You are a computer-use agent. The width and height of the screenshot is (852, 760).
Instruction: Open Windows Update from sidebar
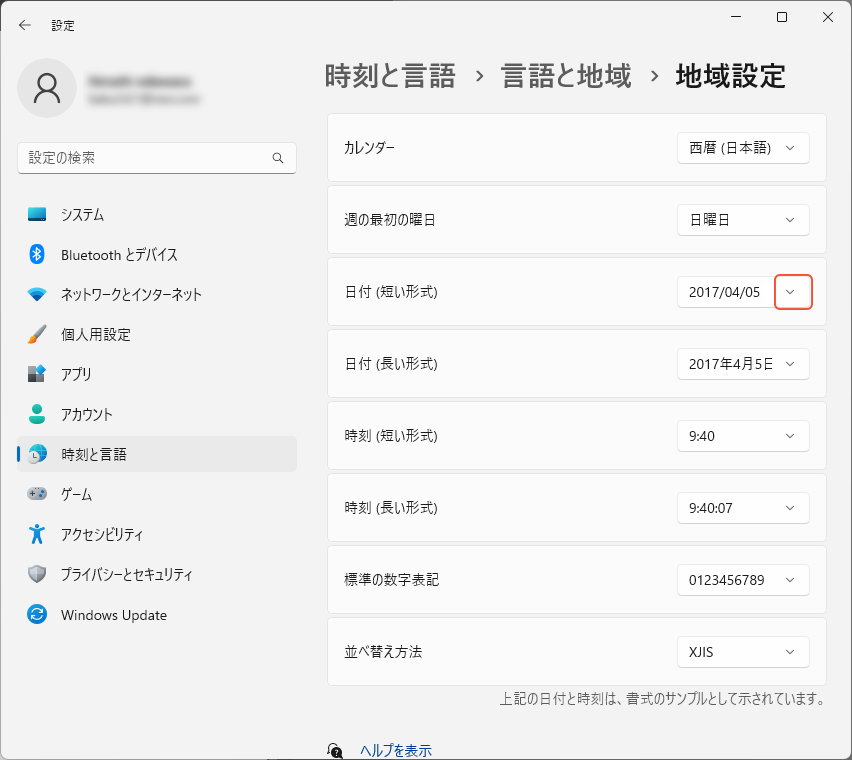pos(113,615)
